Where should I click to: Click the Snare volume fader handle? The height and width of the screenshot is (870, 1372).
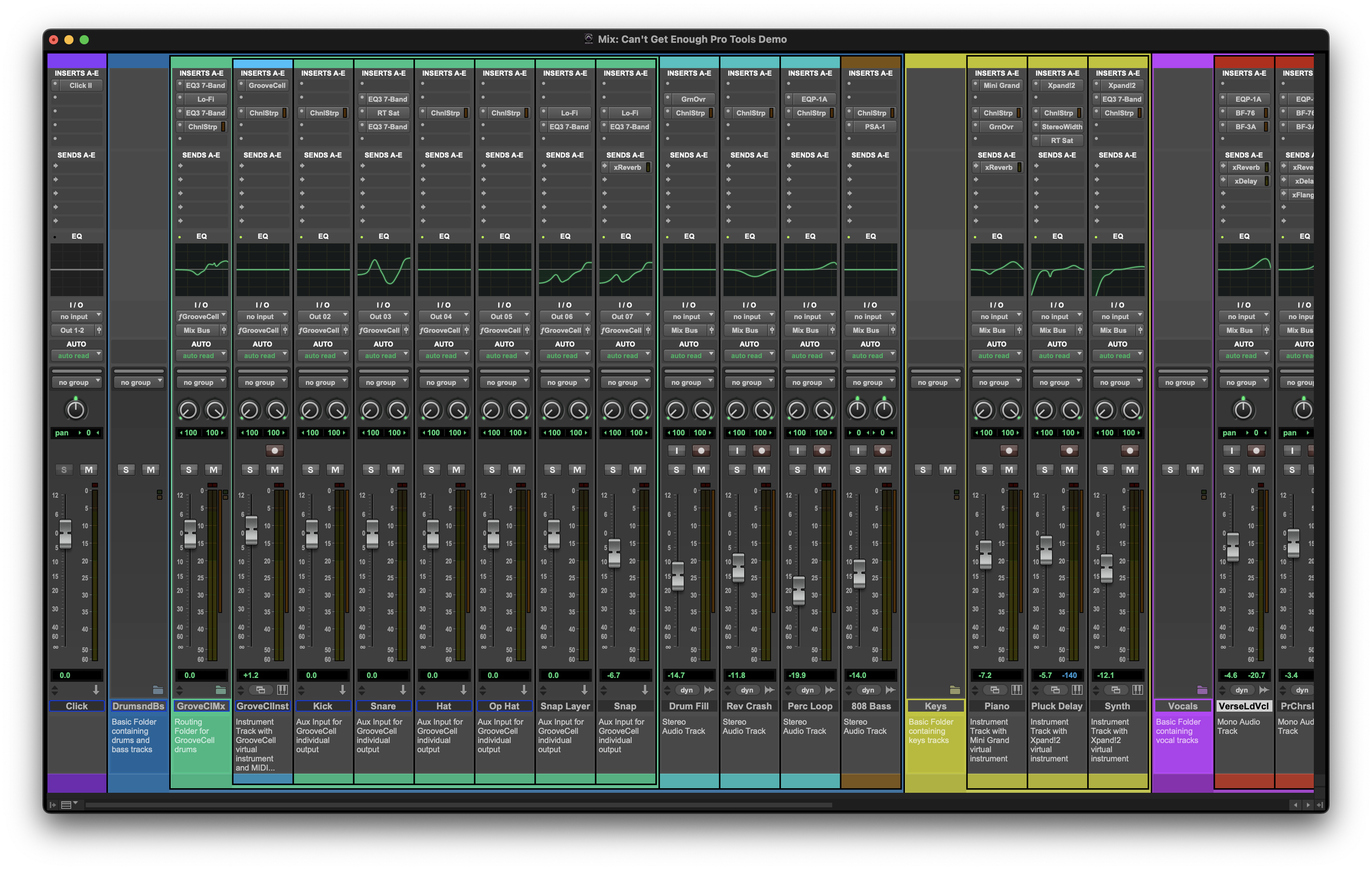click(x=372, y=534)
